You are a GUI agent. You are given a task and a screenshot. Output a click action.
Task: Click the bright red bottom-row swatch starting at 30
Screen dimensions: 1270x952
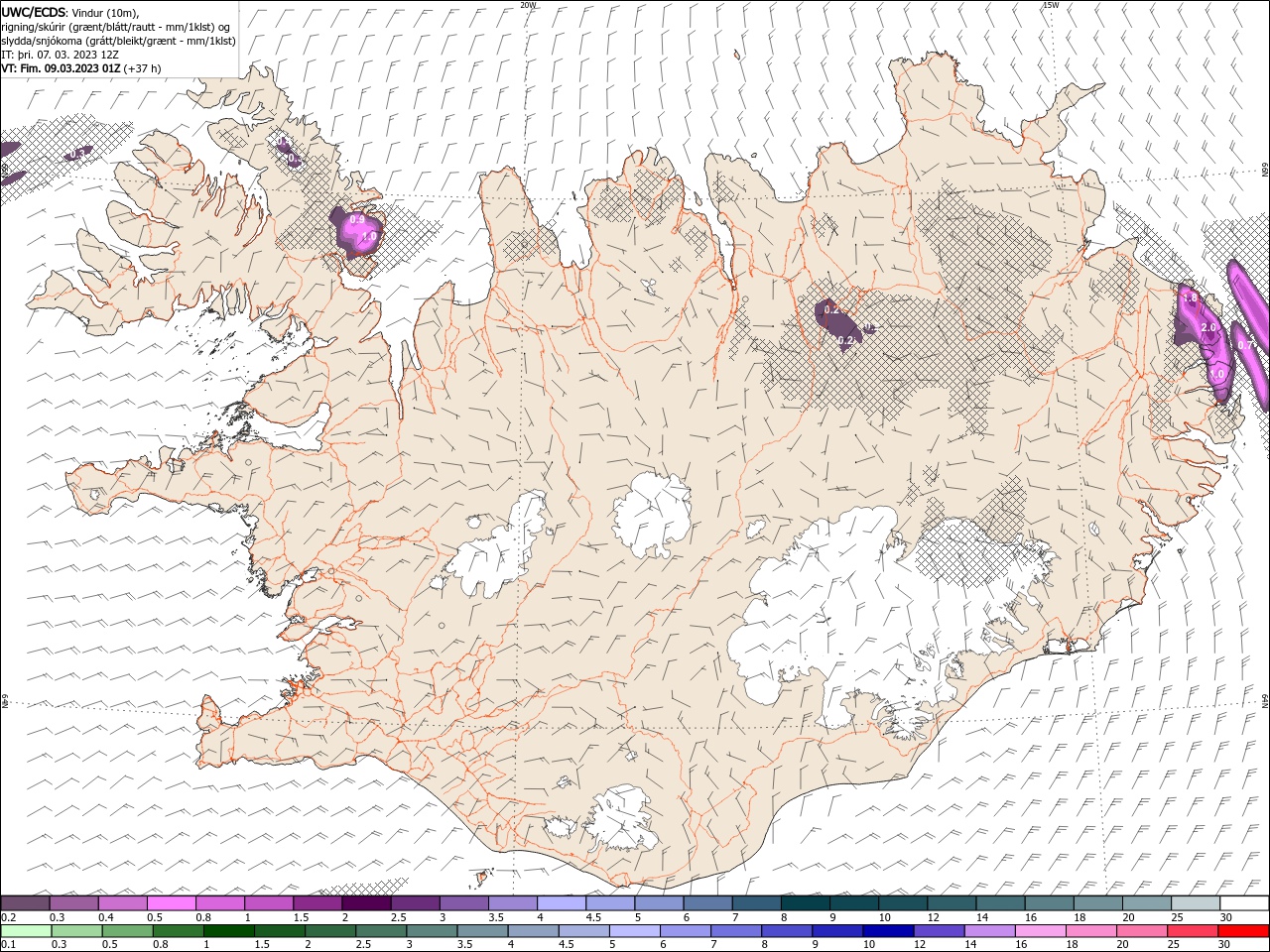click(x=1243, y=931)
